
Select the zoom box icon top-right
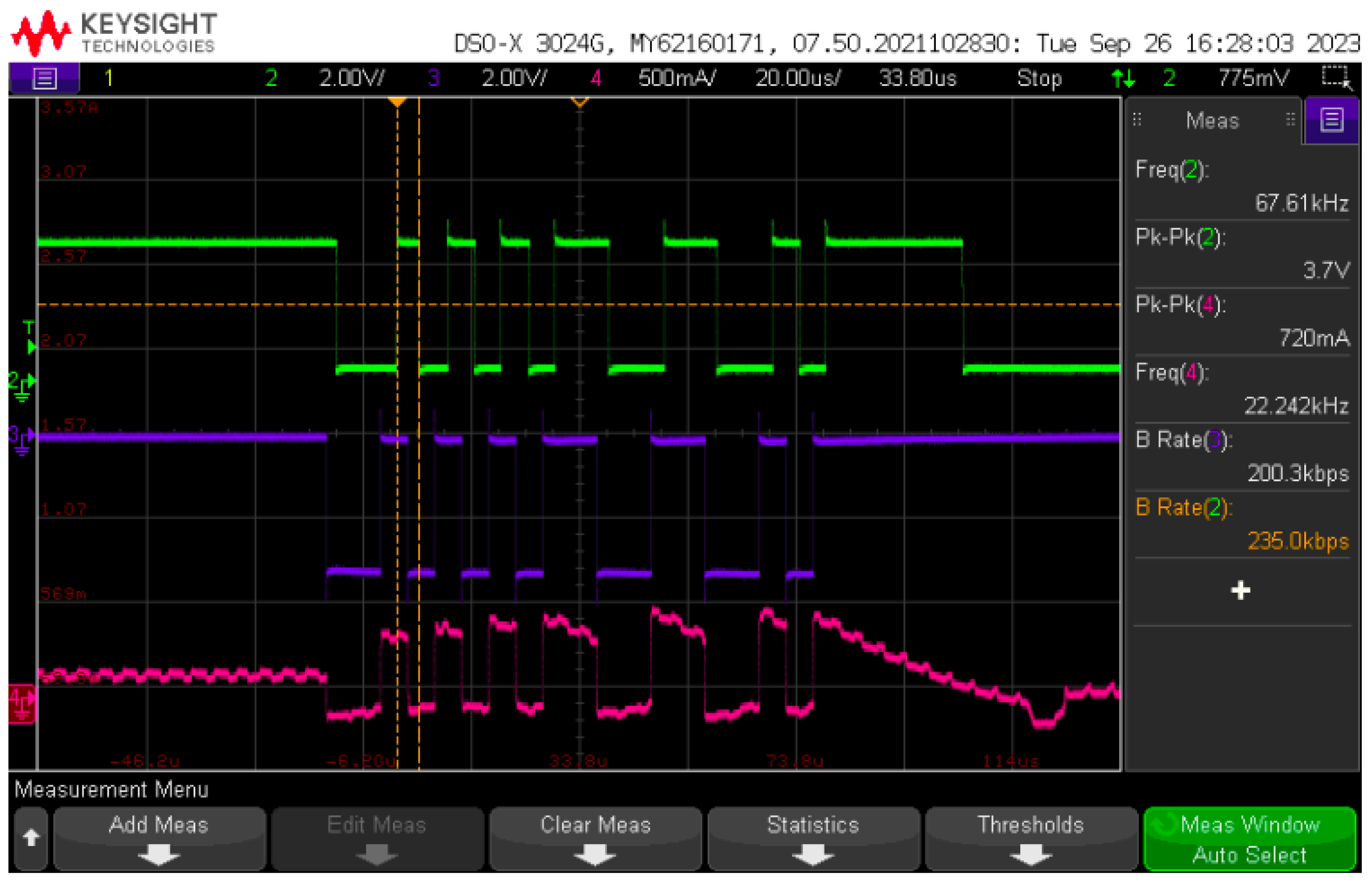(1335, 77)
